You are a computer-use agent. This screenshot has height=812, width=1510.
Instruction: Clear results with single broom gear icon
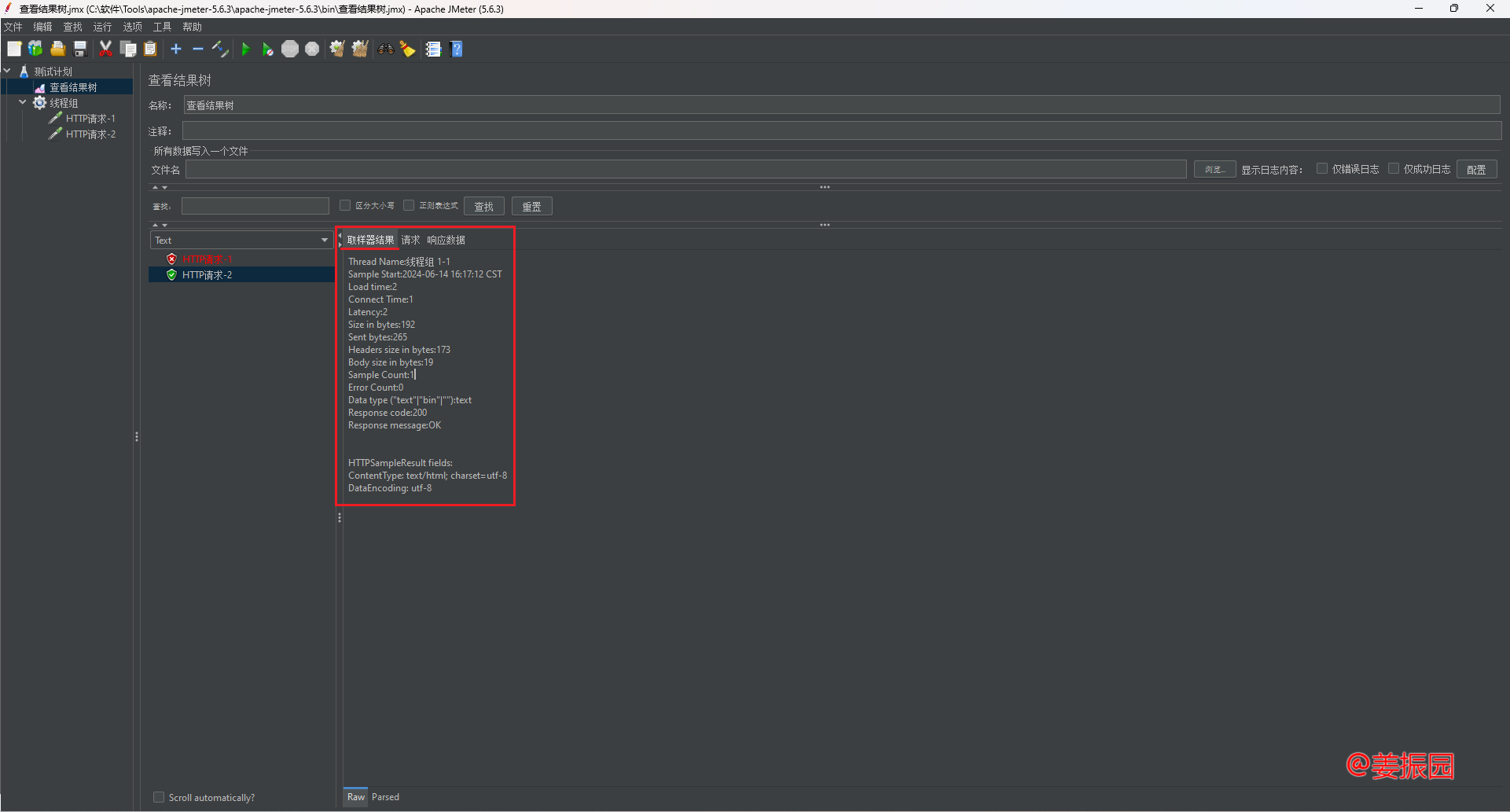point(337,49)
